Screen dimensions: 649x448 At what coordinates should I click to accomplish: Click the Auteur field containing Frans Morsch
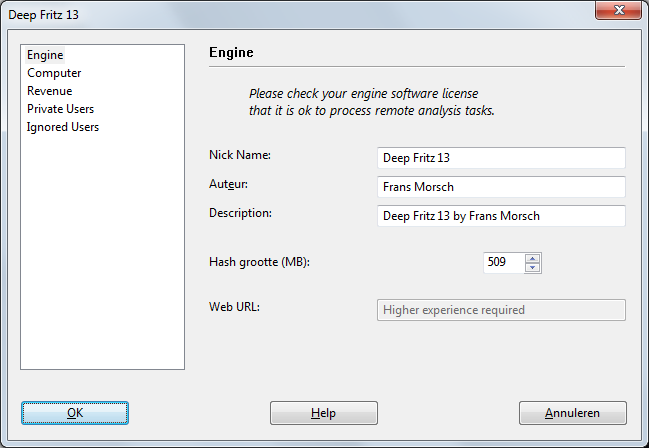tap(500, 187)
